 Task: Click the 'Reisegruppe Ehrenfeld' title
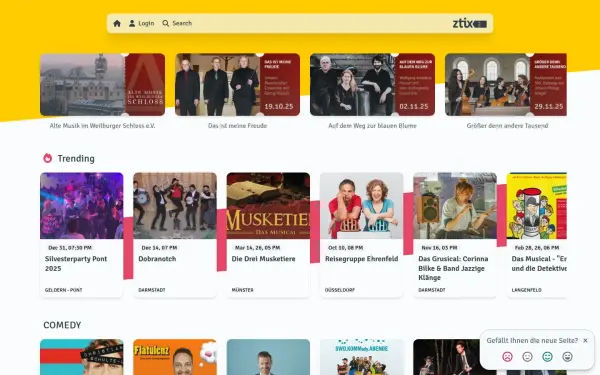point(362,259)
